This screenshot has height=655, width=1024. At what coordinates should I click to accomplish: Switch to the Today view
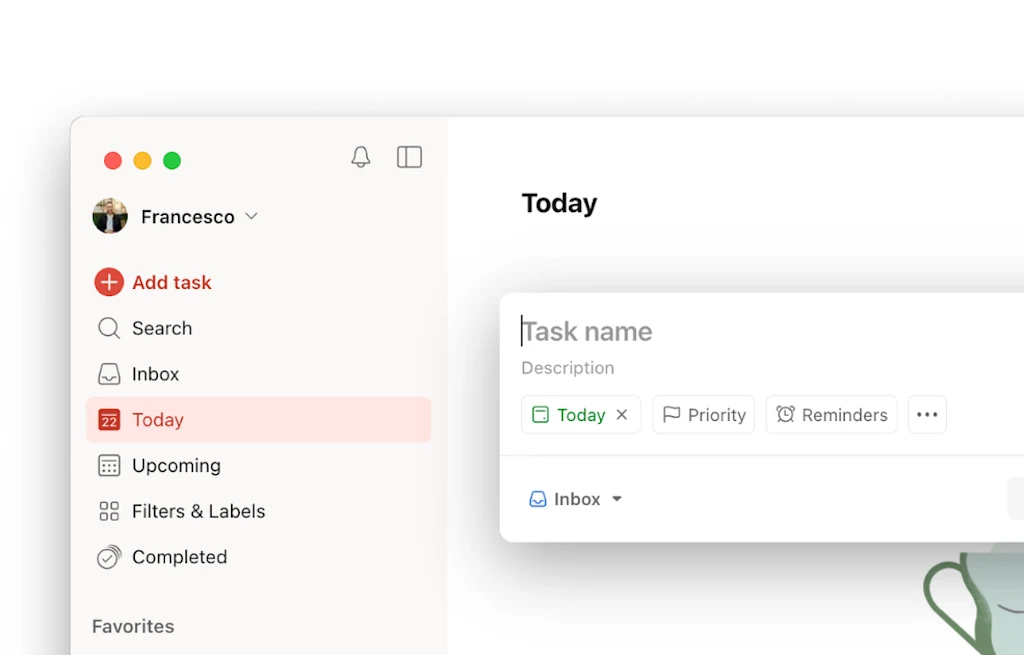[158, 420]
